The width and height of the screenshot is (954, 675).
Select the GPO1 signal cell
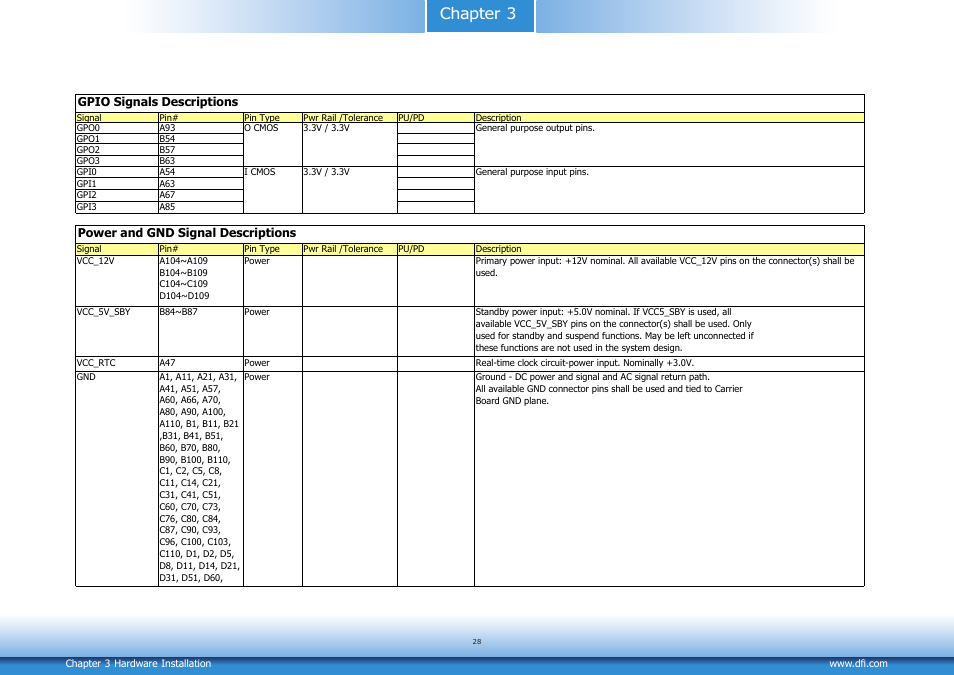click(x=117, y=139)
